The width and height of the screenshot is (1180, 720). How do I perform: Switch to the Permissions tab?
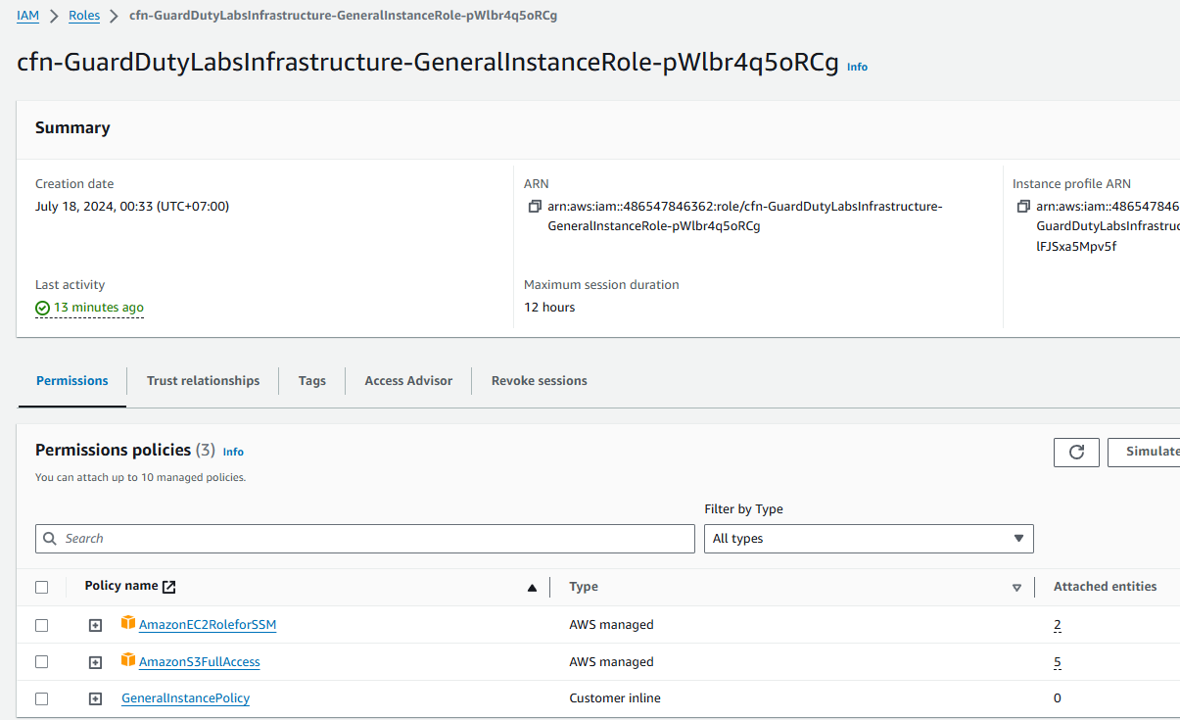point(72,381)
